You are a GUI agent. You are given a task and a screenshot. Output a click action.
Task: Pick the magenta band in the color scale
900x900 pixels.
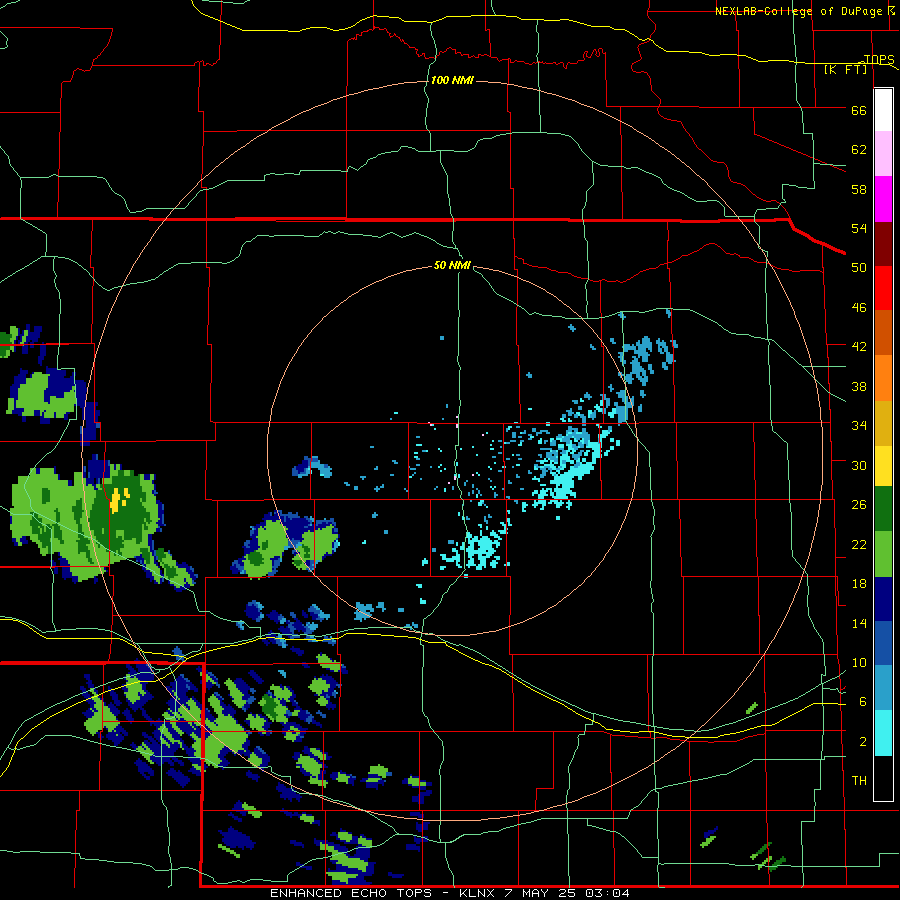[x=883, y=199]
